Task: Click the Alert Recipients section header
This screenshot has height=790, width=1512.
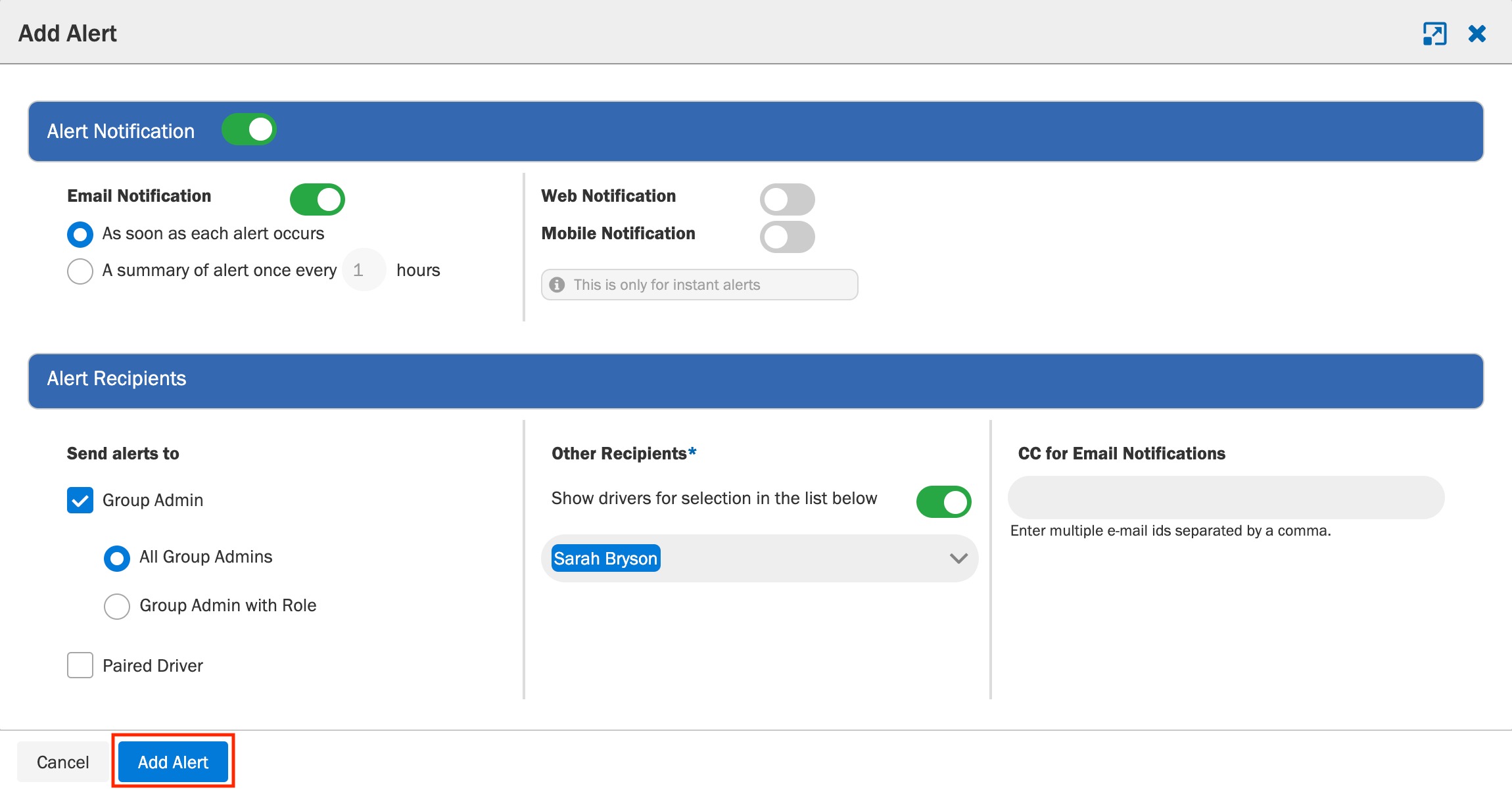Action: click(x=756, y=381)
